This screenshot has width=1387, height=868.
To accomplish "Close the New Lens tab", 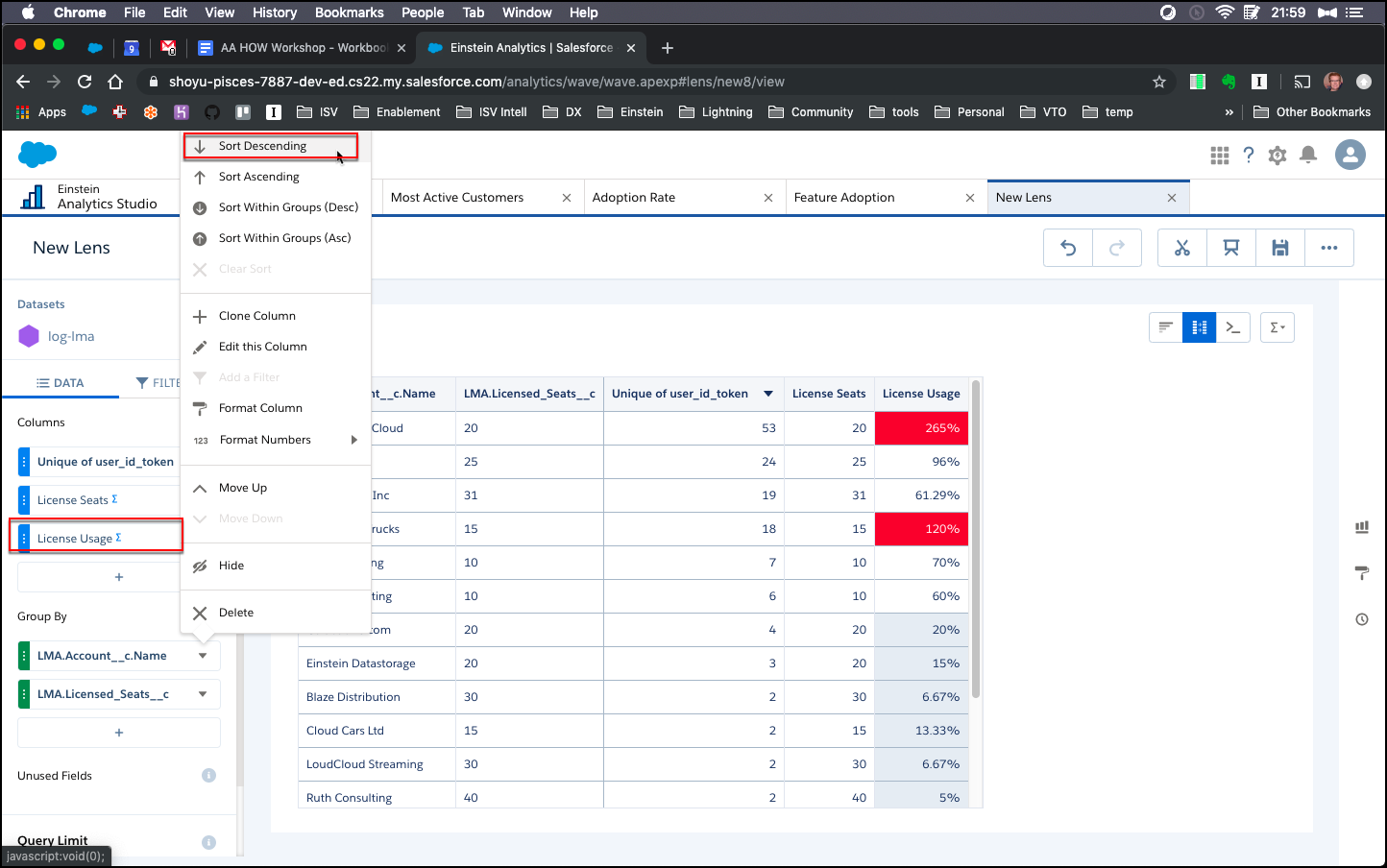I will tap(1172, 198).
